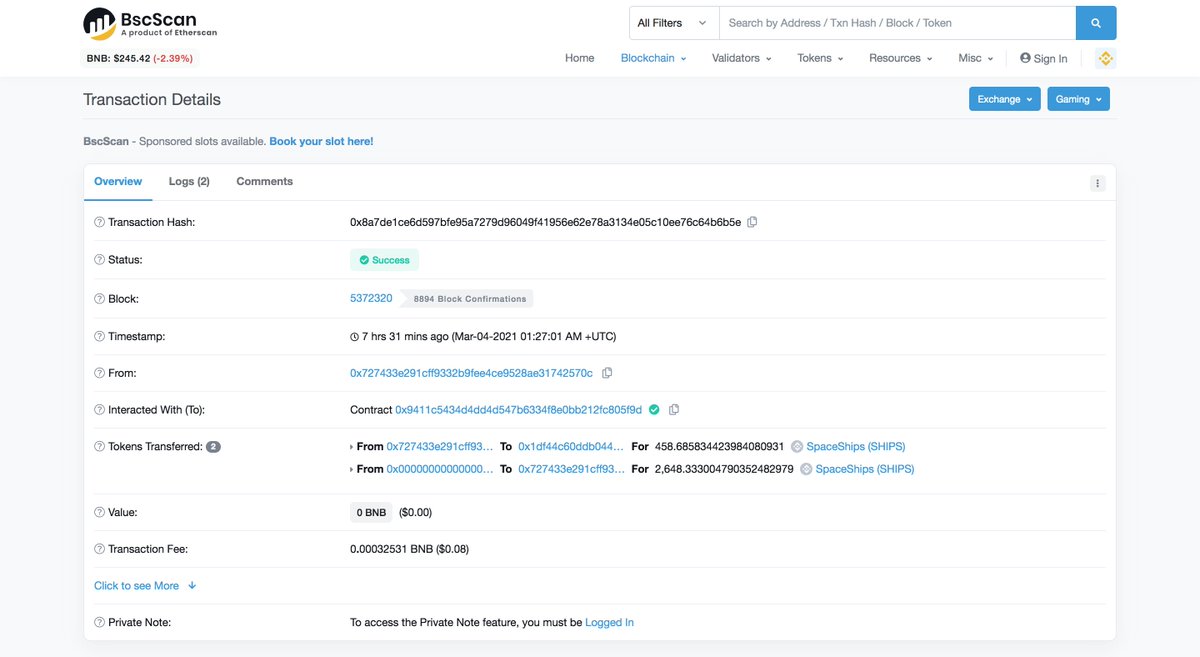Click the help icon next to Block
The image size is (1200, 657).
pyautogui.click(x=99, y=299)
